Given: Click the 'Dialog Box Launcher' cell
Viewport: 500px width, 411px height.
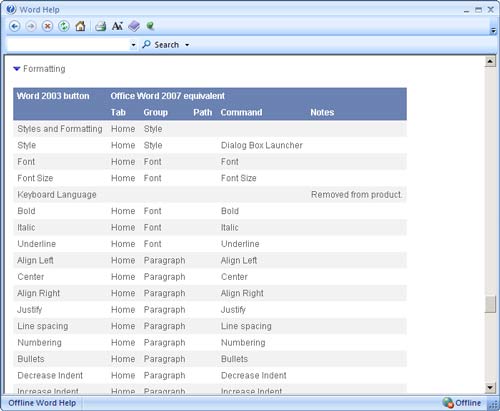Looking at the screenshot, I should coord(262,145).
